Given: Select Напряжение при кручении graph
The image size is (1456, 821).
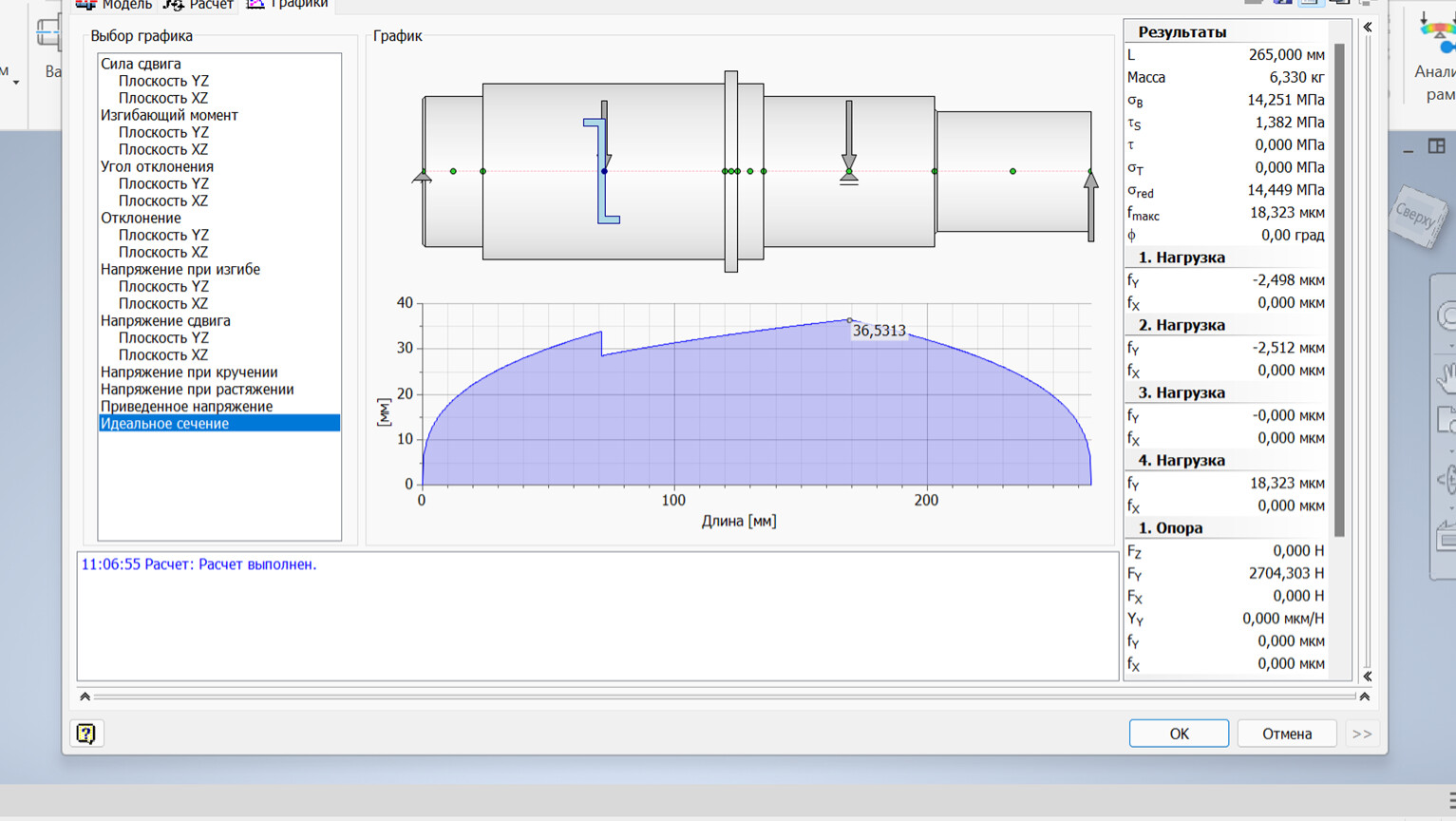Looking at the screenshot, I should point(189,372).
